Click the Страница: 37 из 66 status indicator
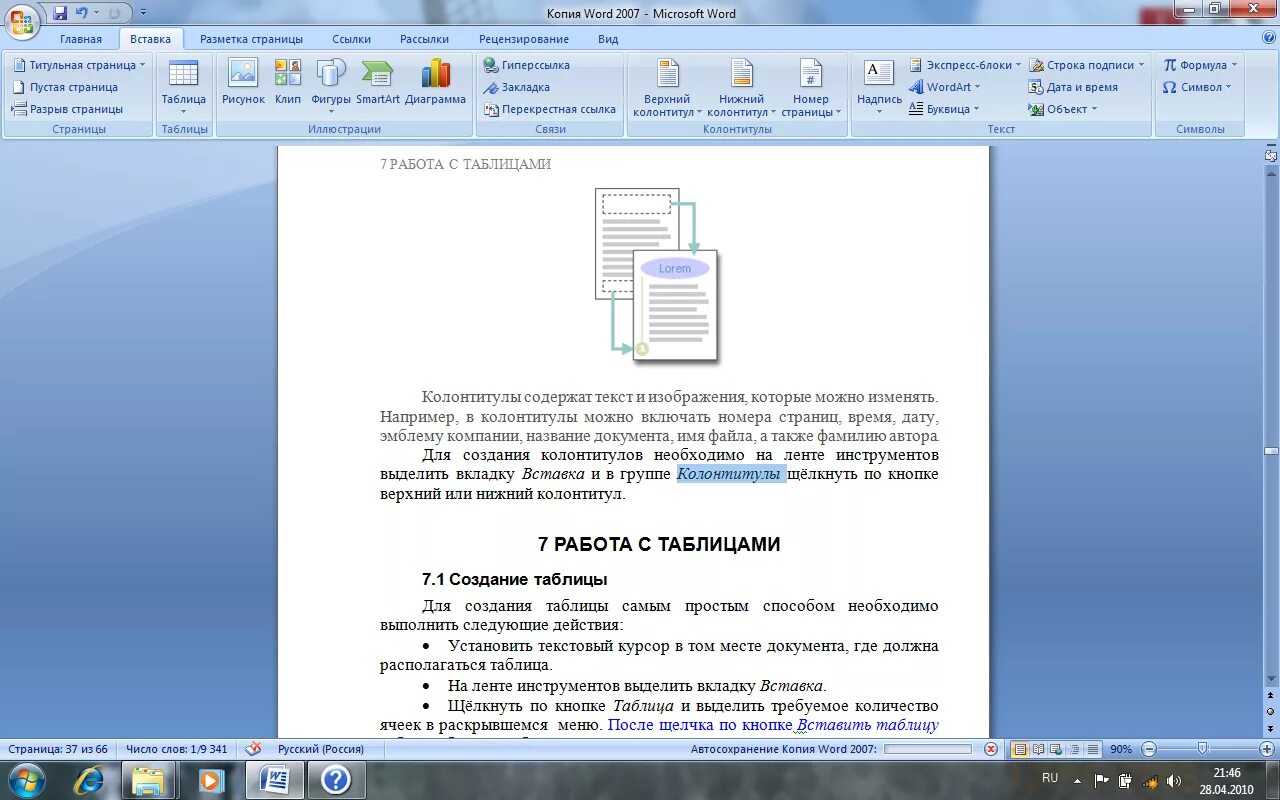 (x=58, y=749)
